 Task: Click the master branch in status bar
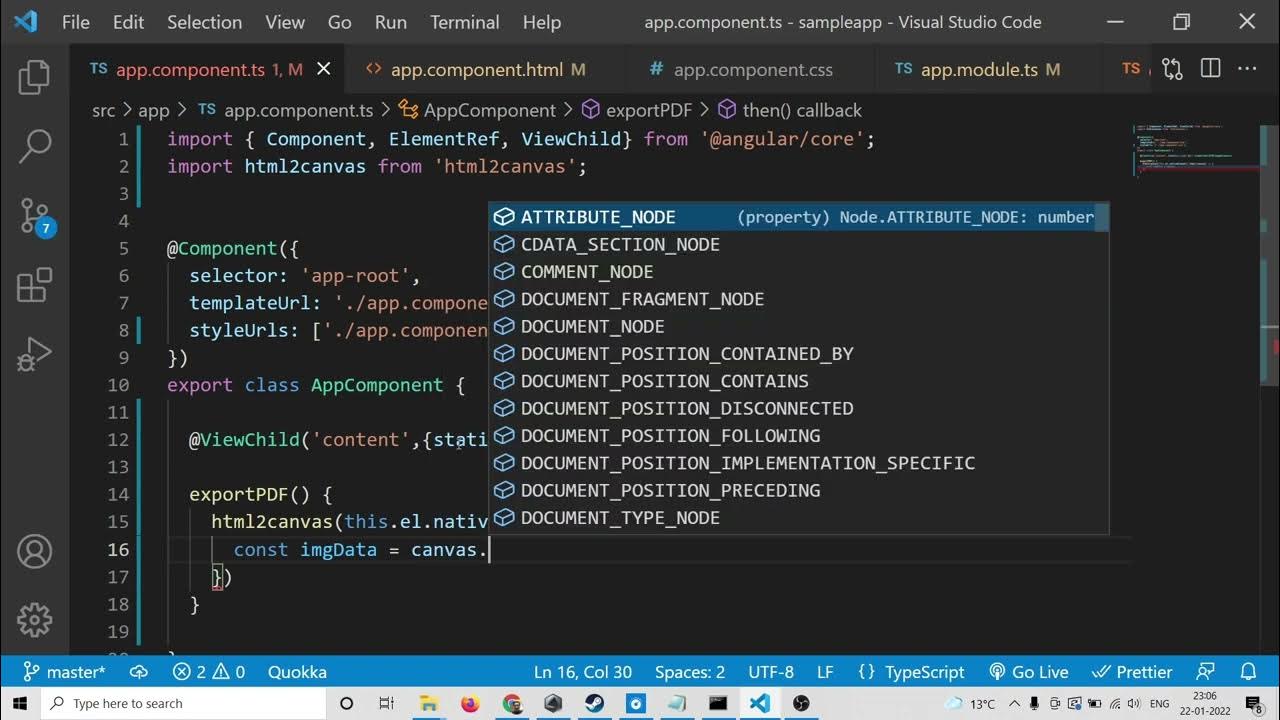tap(65, 672)
